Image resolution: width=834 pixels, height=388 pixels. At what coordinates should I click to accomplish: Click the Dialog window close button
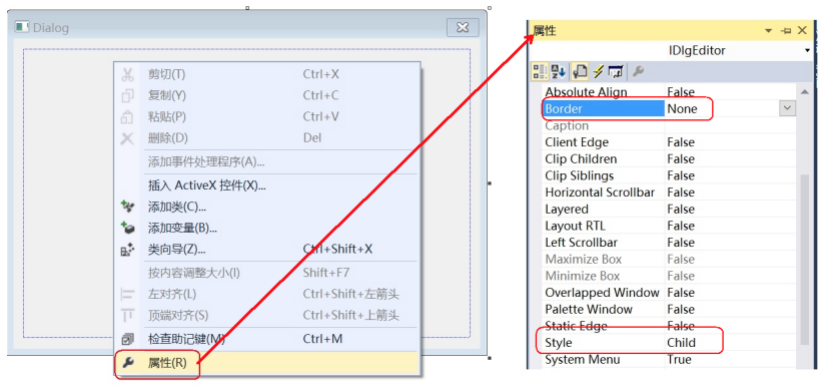[463, 27]
